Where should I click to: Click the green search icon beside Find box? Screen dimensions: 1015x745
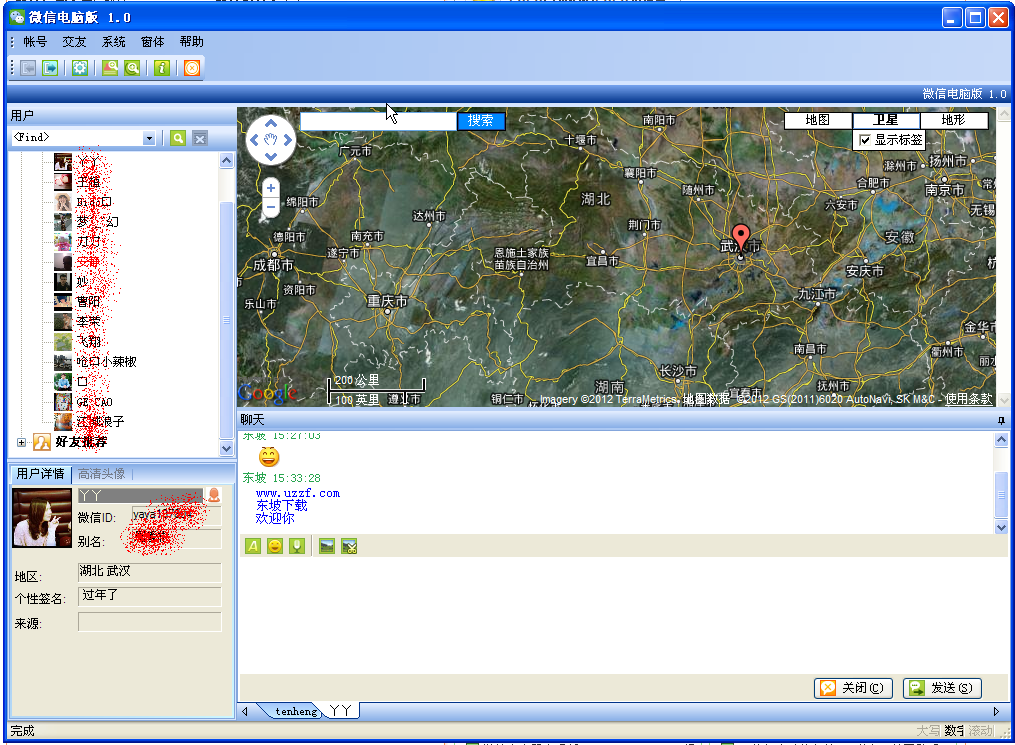tap(178, 138)
